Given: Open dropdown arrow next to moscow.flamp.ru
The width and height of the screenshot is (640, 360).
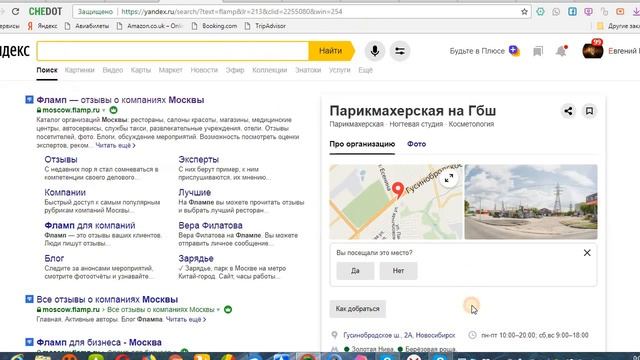Looking at the screenshot, I should point(104,110).
